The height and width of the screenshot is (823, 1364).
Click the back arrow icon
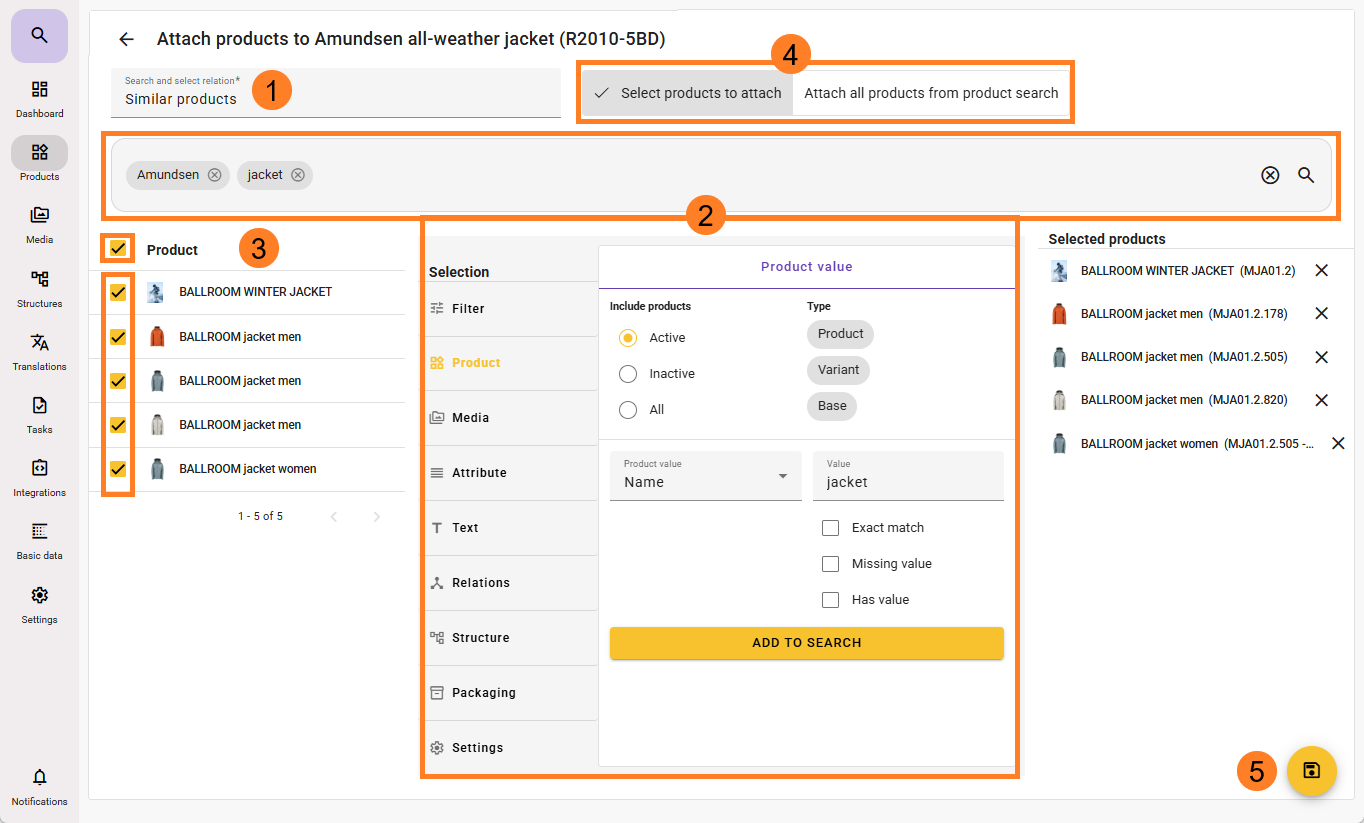(126, 39)
